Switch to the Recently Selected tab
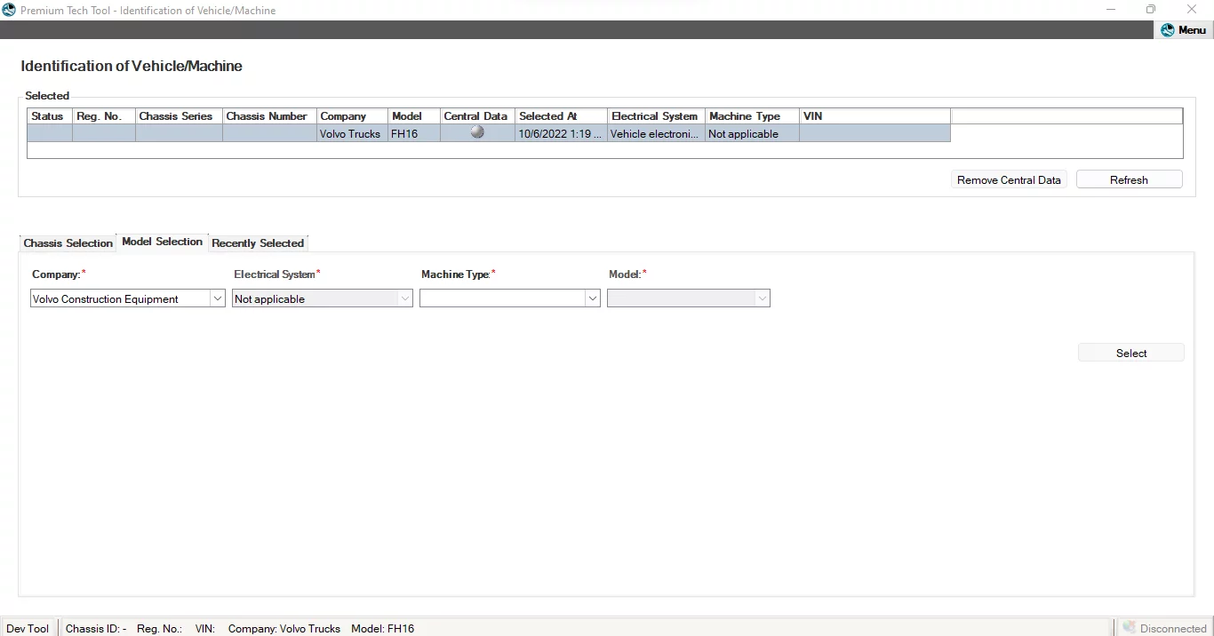1214x636 pixels. click(x=257, y=242)
